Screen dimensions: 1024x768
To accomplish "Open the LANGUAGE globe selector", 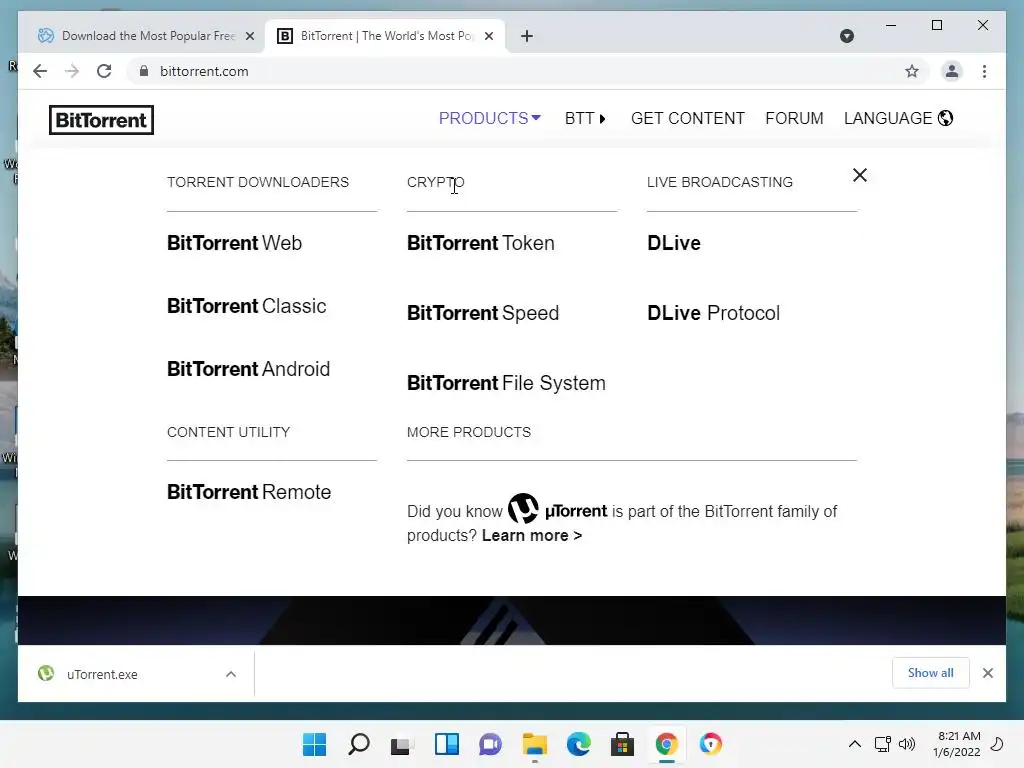I will click(x=898, y=118).
